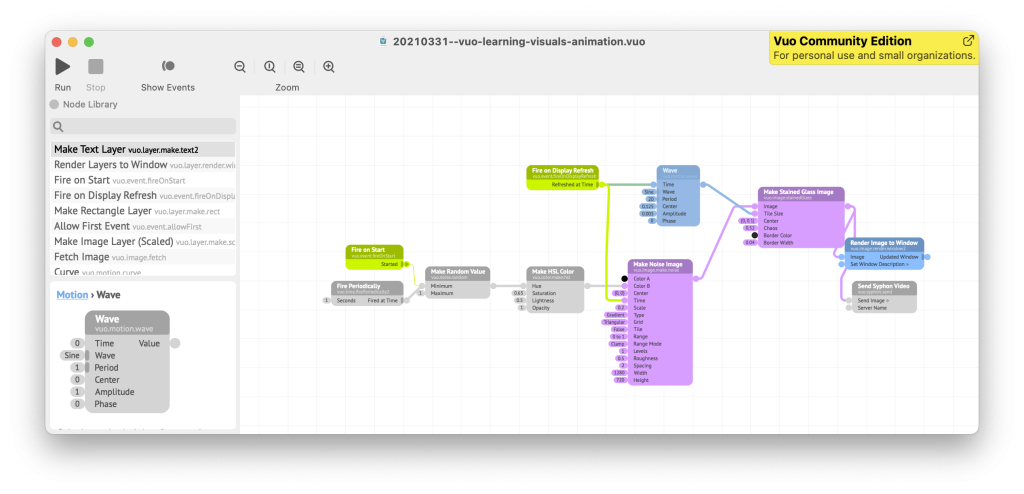This screenshot has height=494, width=1024.
Task: Click the Node Library search field
Action: (144, 127)
